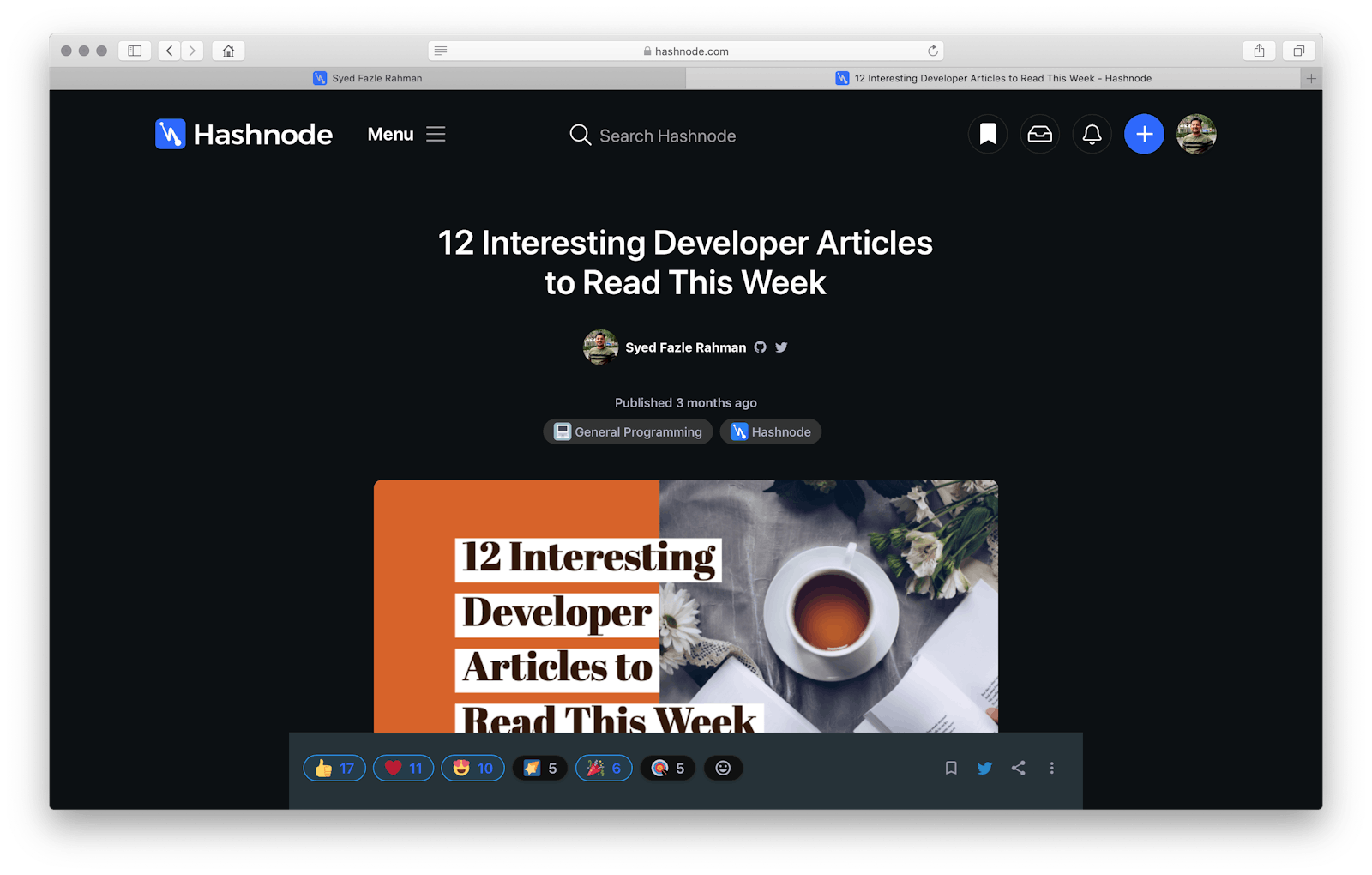This screenshot has width=1372, height=875.
Task: Bookmark the article from bottom bar
Action: [951, 768]
